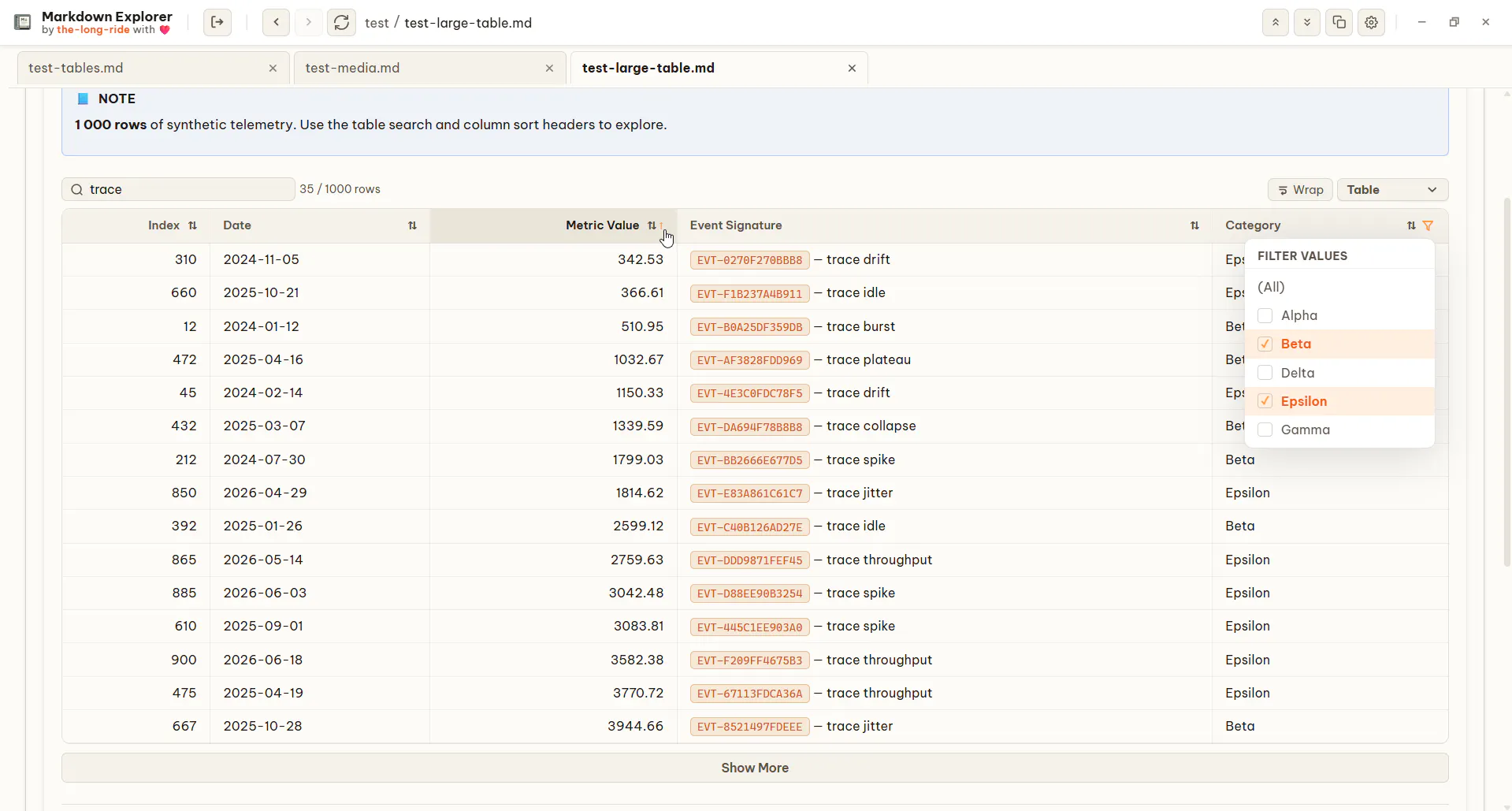Sort by the Index column arrows
Screen dimensions: 1512x811
[192, 225]
